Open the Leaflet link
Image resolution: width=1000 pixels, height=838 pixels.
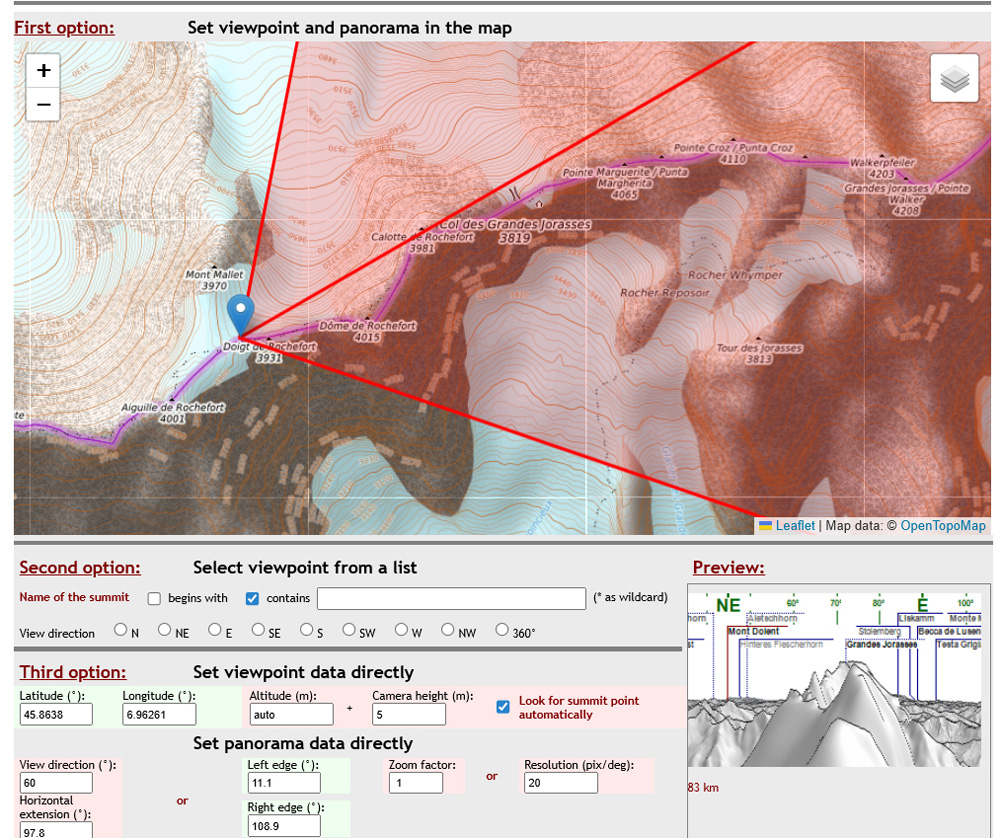point(795,526)
